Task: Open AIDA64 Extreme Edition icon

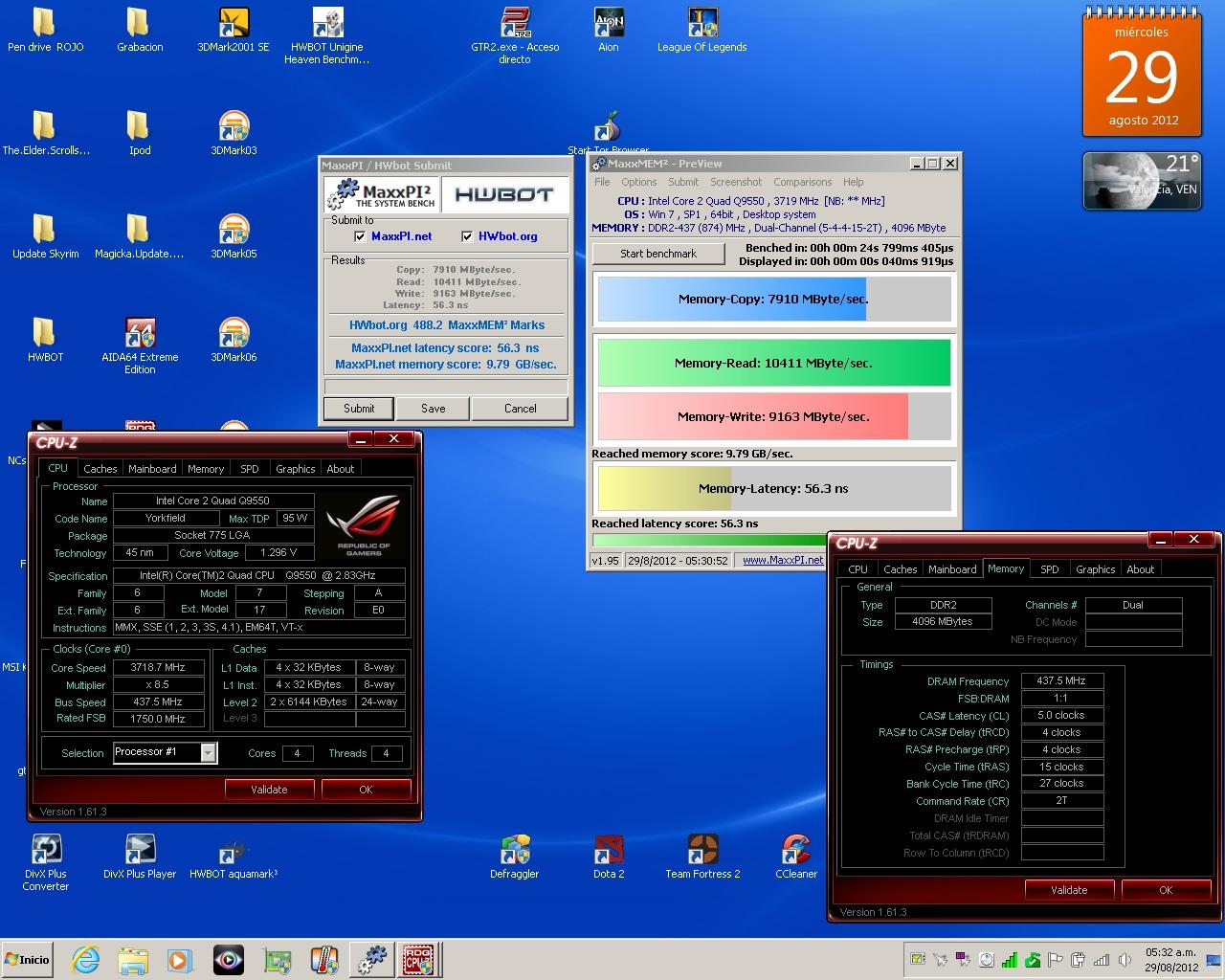Action: tap(140, 345)
